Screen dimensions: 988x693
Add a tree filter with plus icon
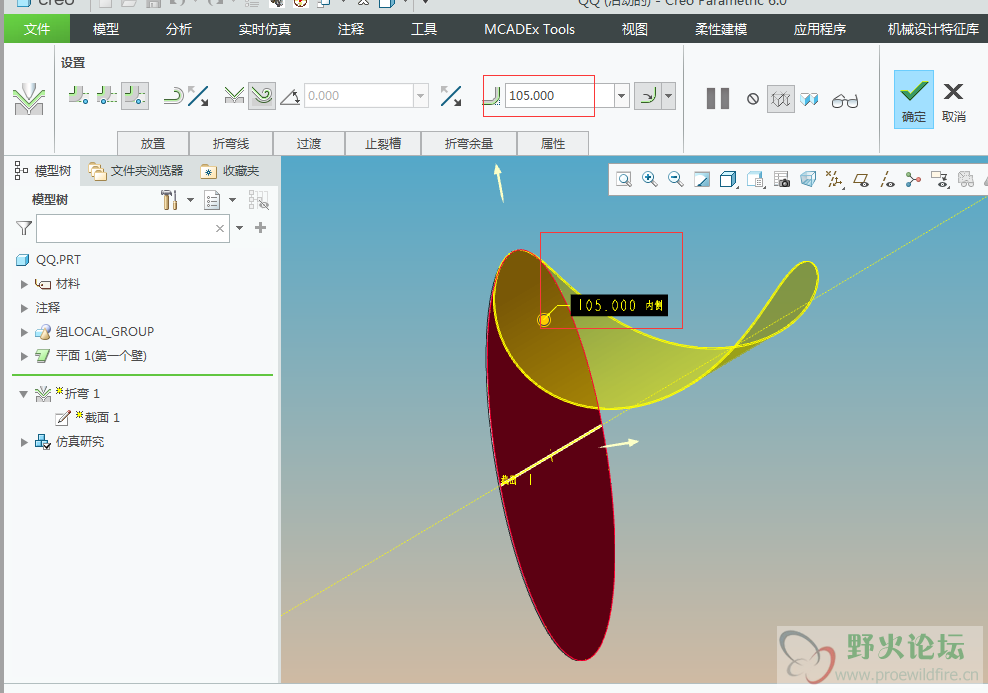point(260,227)
